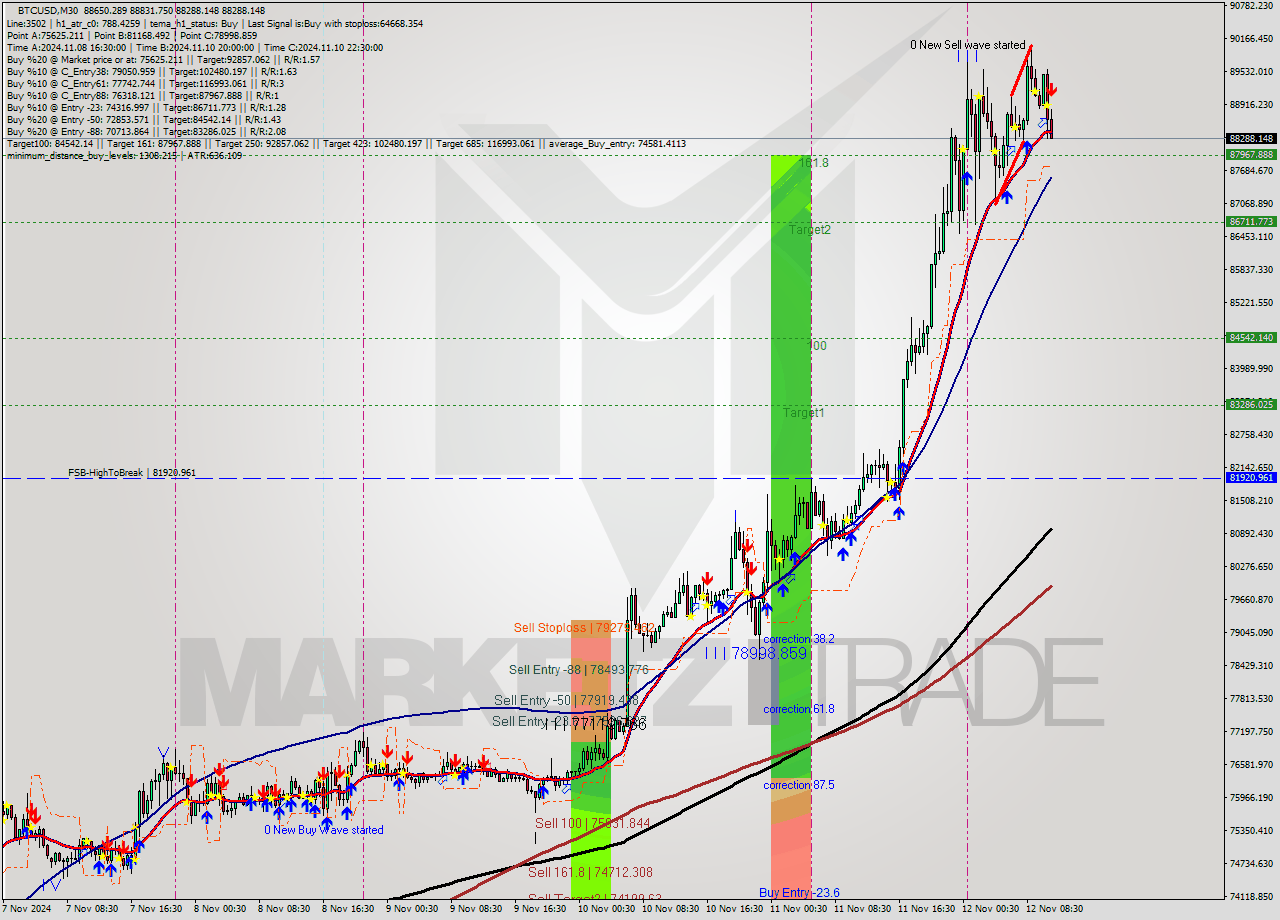The height and width of the screenshot is (920, 1280).
Task: Click the 74118.850 price axis value
Action: point(1251,897)
